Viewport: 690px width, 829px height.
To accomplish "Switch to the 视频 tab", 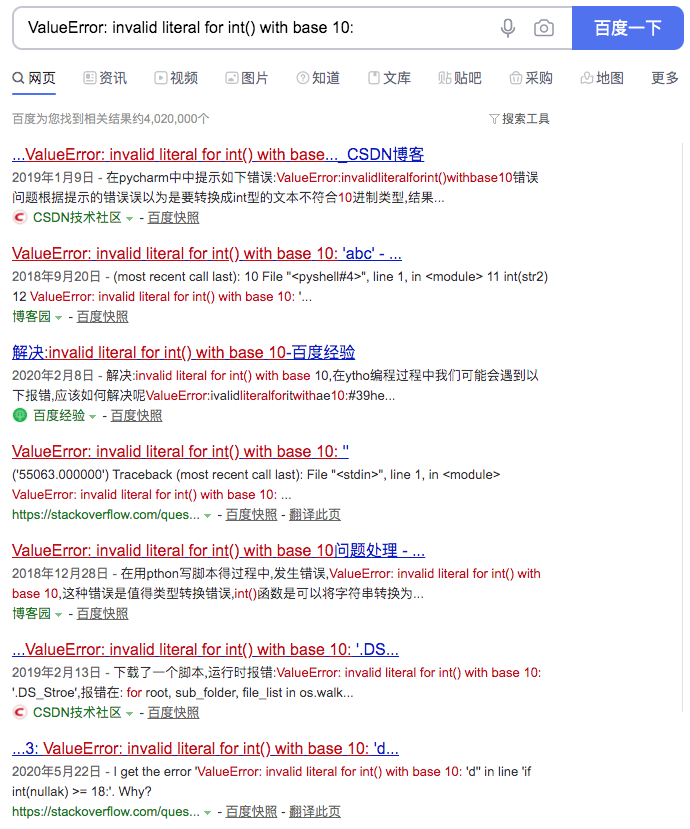I will pyautogui.click(x=176, y=78).
